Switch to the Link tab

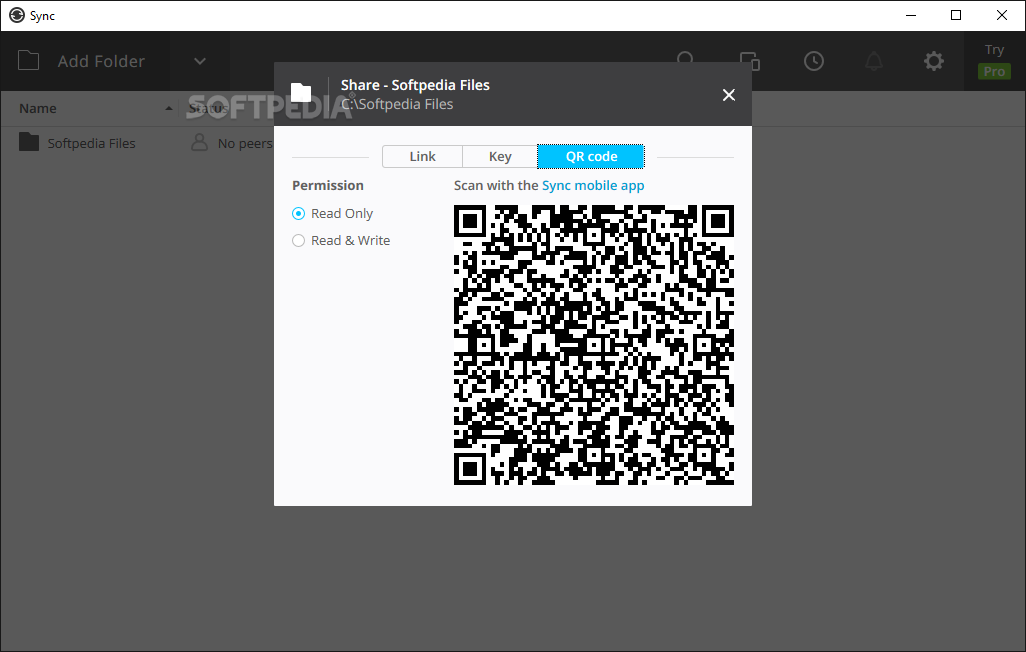(x=422, y=156)
